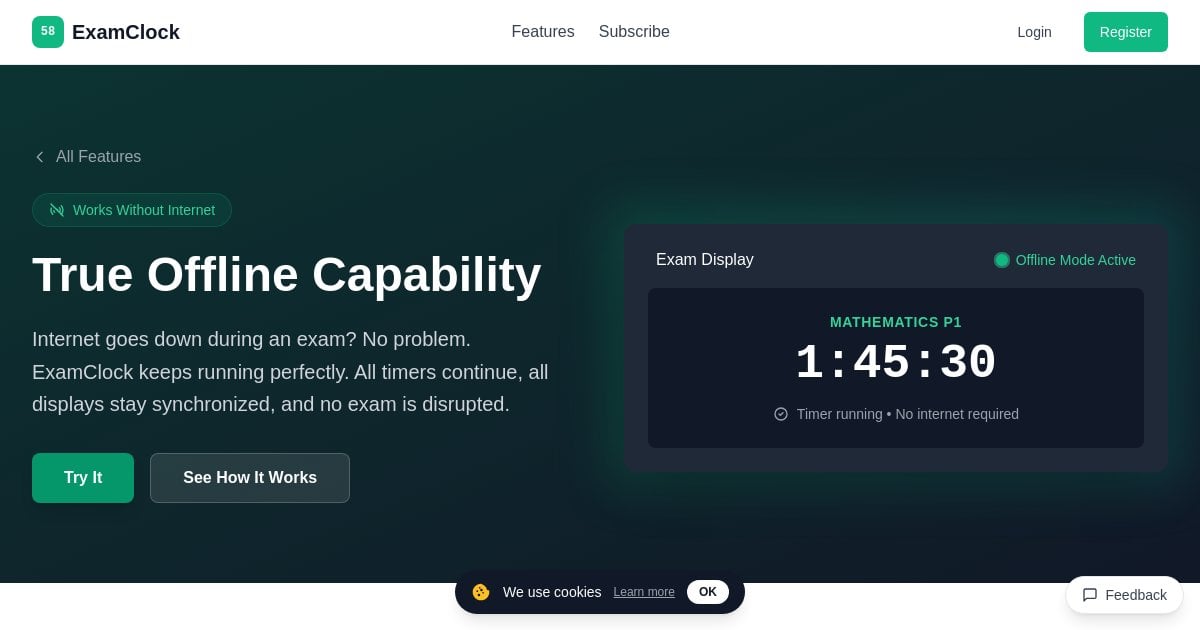Accept cookies with the OK button

coord(708,592)
